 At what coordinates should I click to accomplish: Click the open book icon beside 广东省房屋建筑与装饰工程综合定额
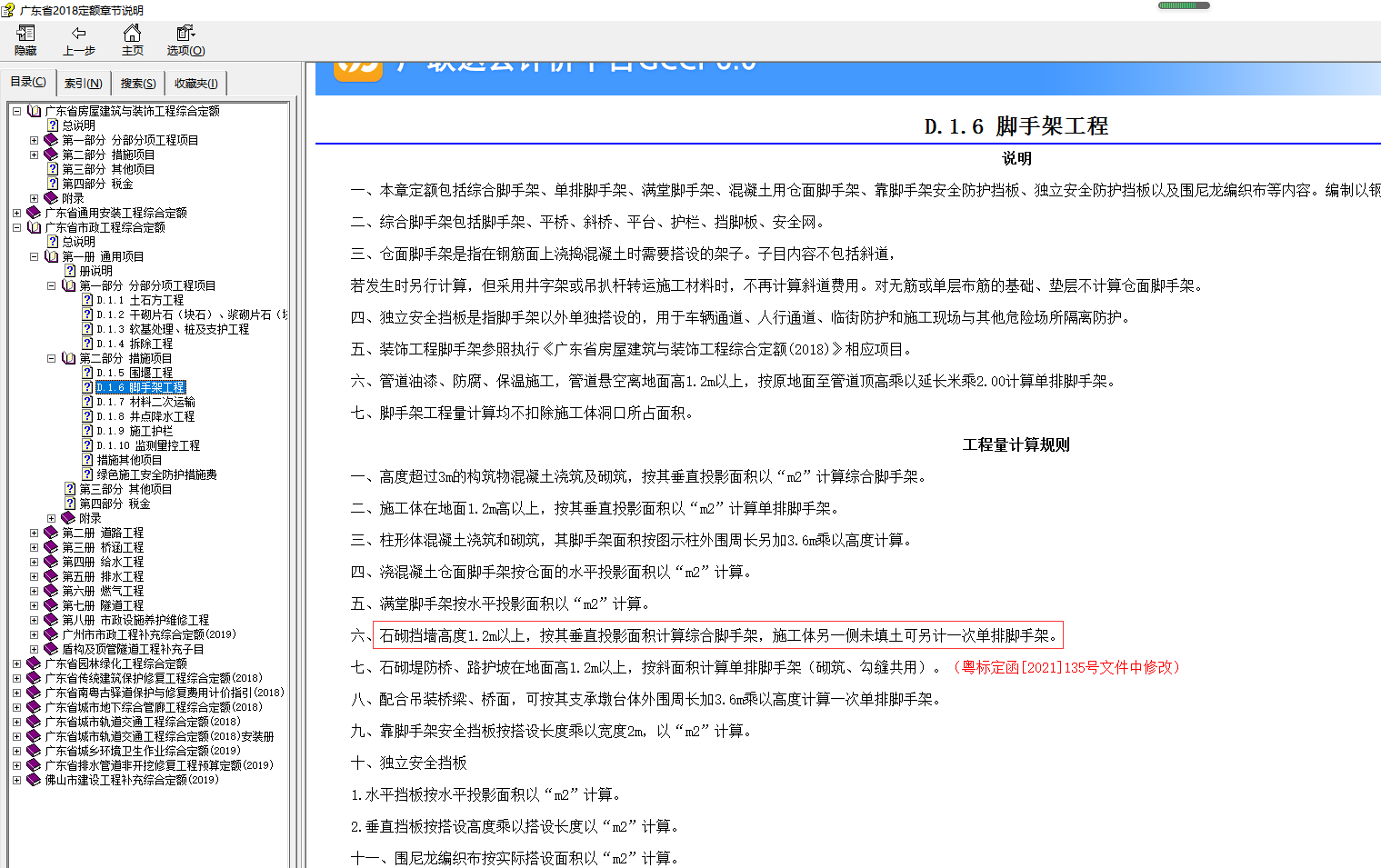pos(35,111)
